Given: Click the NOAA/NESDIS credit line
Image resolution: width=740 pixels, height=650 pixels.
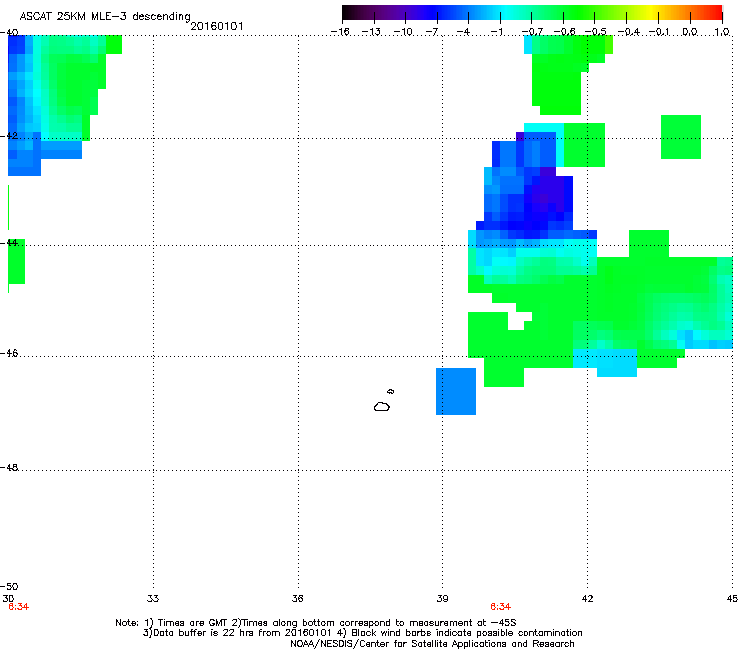Looking at the screenshot, I should pos(432,644).
